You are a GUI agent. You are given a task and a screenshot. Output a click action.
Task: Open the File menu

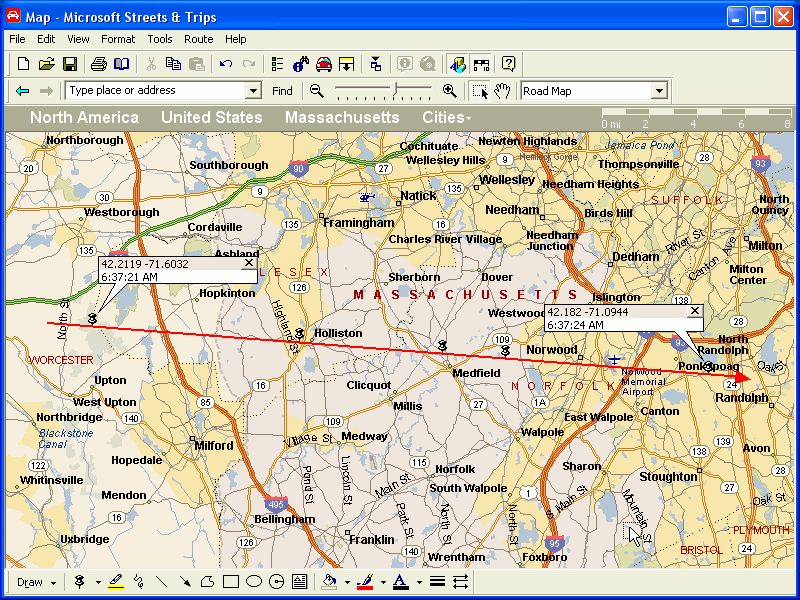tap(17, 39)
